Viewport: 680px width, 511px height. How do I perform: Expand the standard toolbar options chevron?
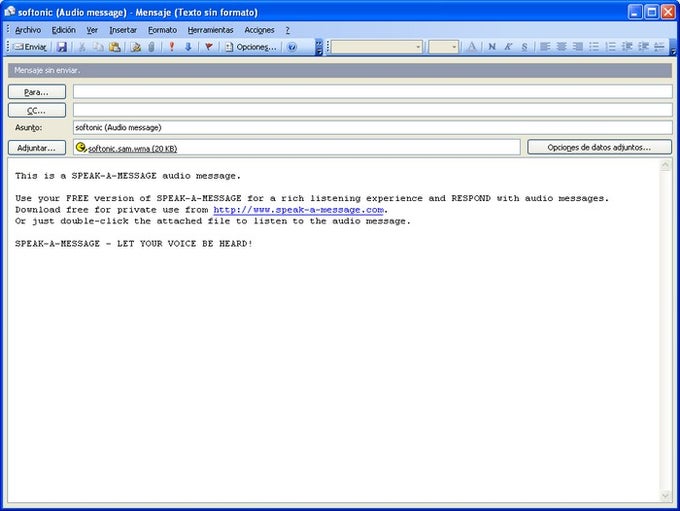(319, 47)
